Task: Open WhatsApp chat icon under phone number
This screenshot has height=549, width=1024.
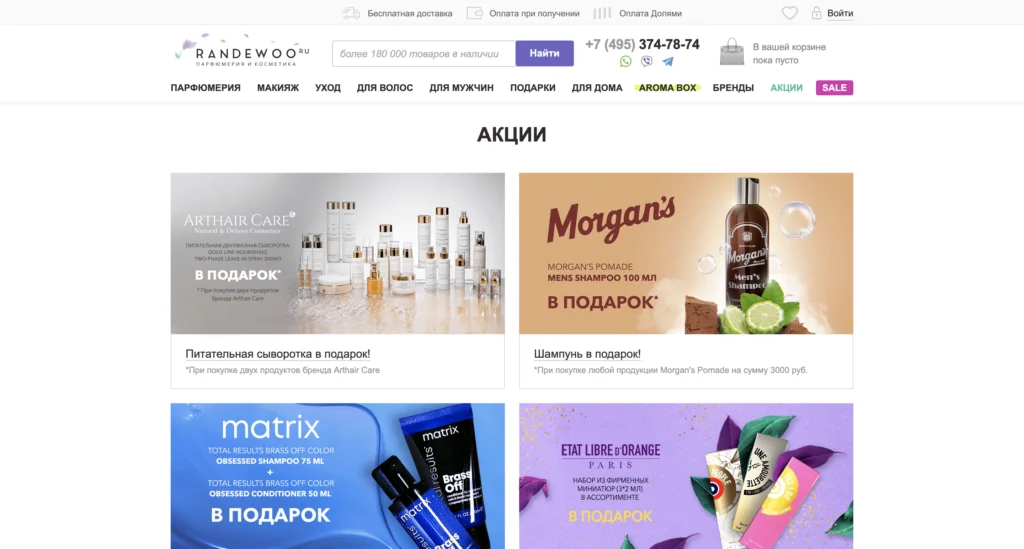Action: tap(625, 61)
